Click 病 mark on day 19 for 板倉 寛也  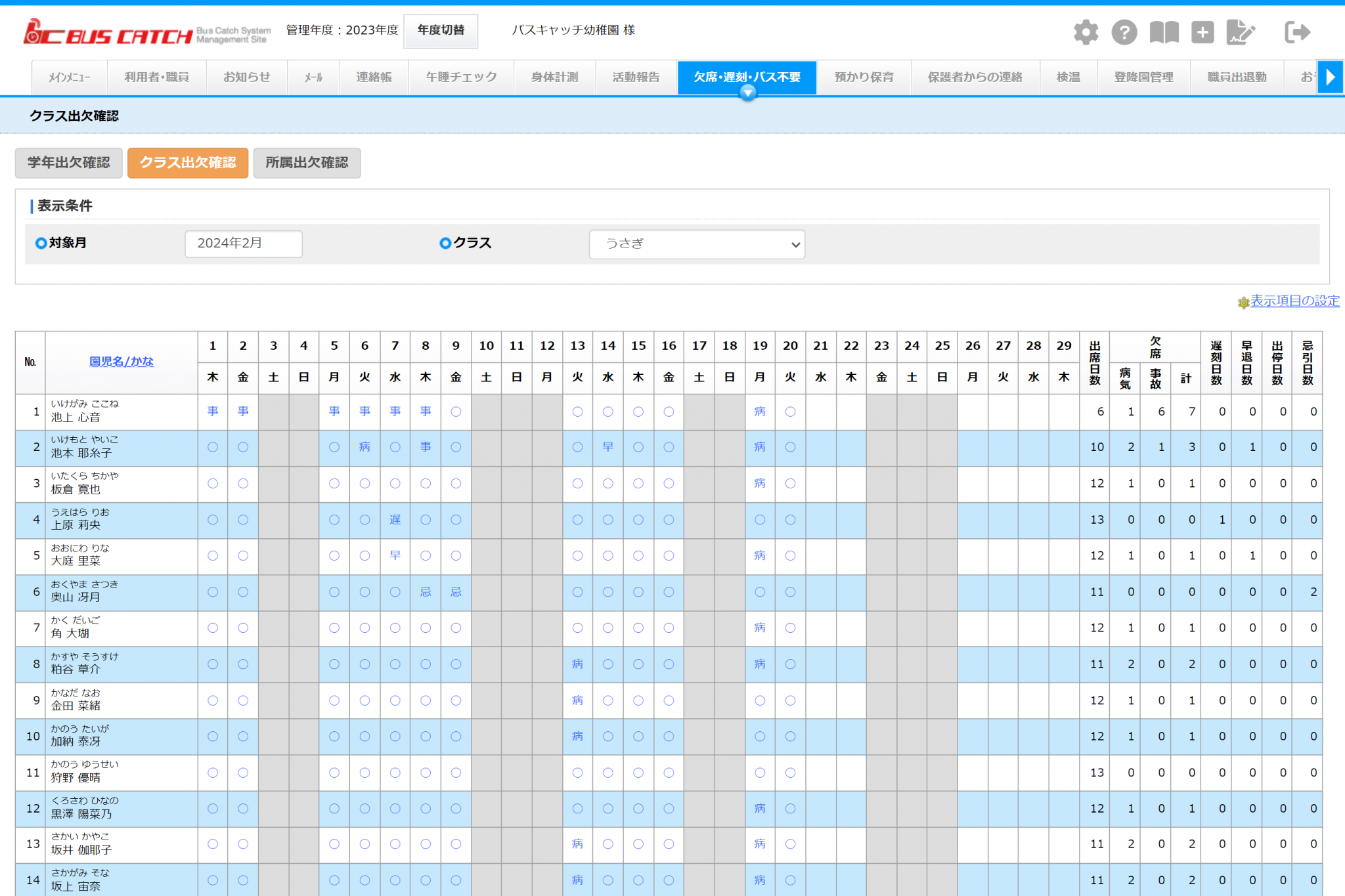click(x=760, y=483)
